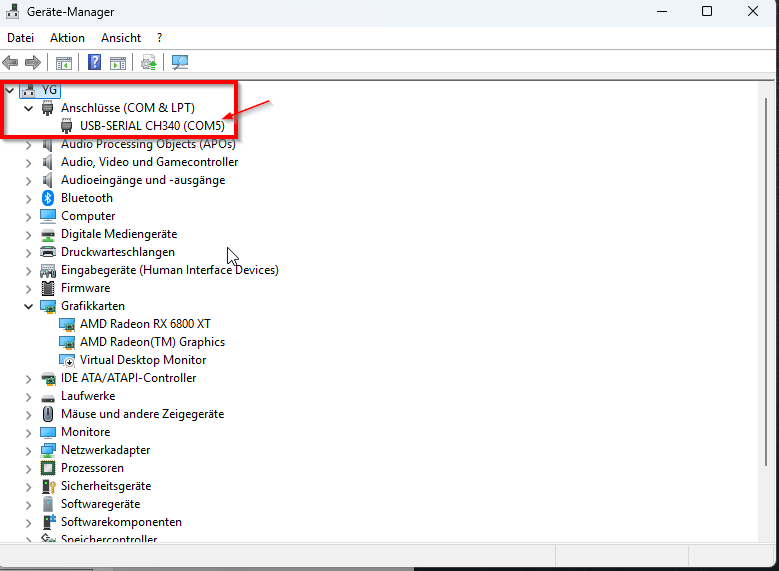Viewport: 779px width, 571px height.
Task: Expand Audio, Video und Gamecontroller chevron
Action: coord(28,163)
